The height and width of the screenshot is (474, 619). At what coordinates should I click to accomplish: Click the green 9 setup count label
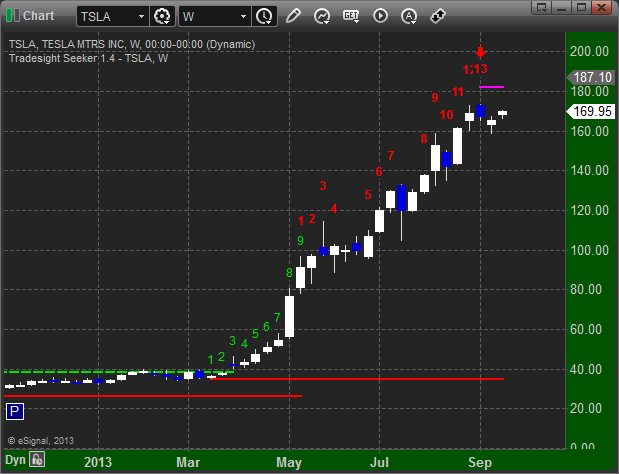click(x=300, y=240)
